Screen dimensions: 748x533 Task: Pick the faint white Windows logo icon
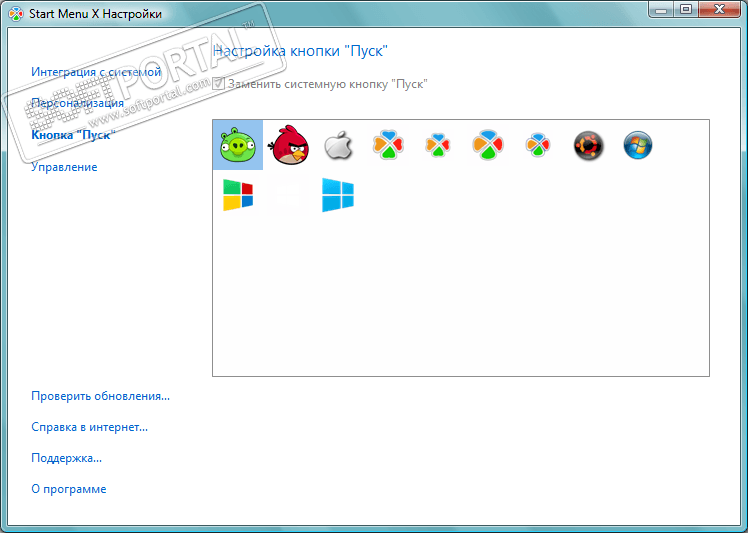pos(288,195)
